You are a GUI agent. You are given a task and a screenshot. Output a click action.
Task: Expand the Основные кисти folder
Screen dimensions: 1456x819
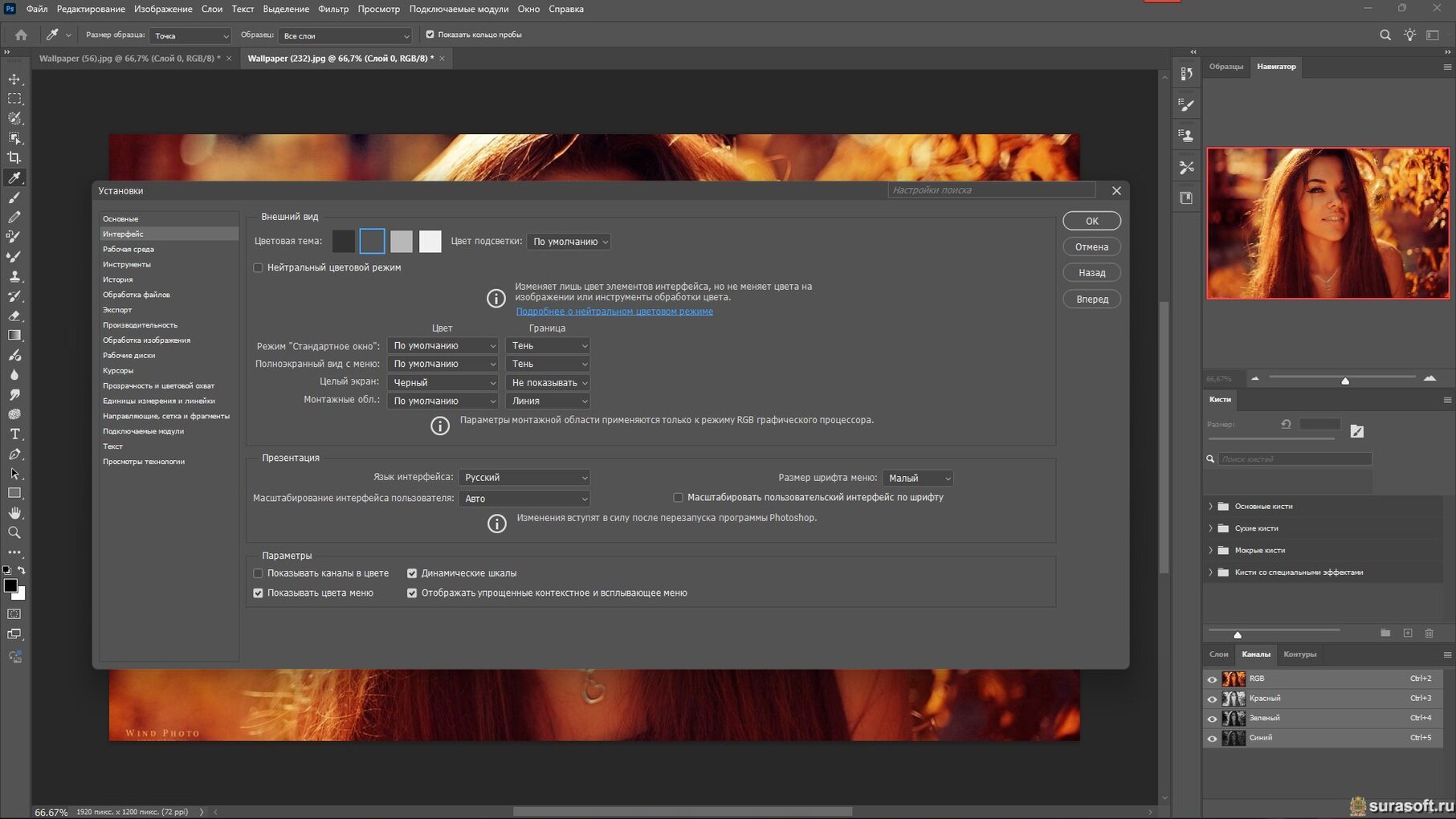coord(1210,507)
